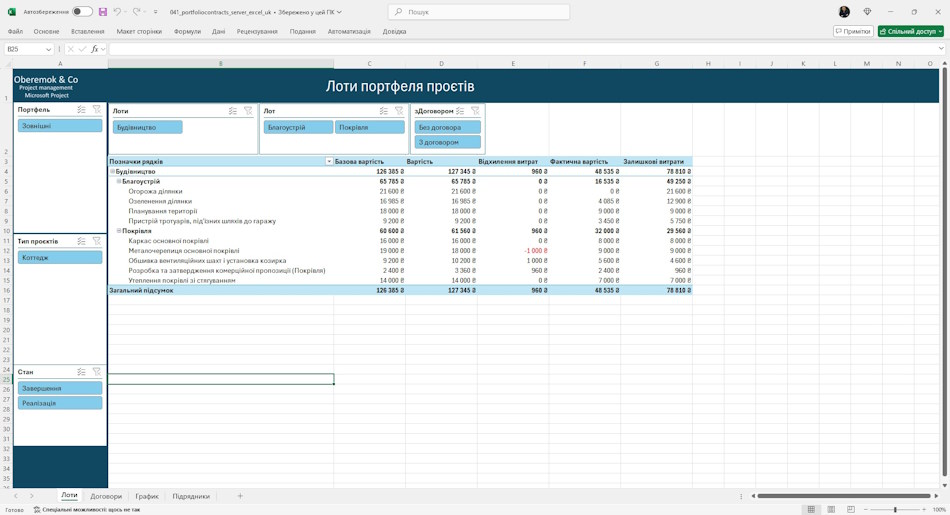Toggle the Автозбереження switch
Screen dimensions: 950x515
tap(82, 12)
